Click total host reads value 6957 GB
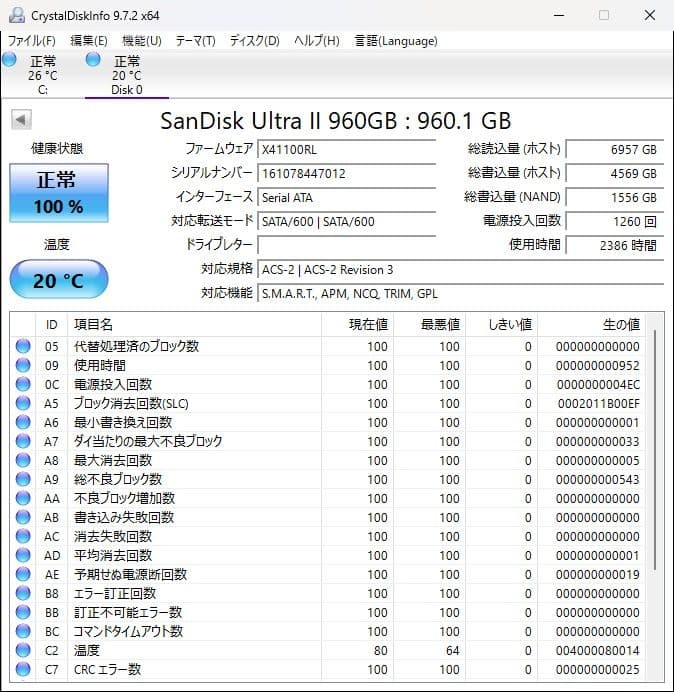 (614, 149)
